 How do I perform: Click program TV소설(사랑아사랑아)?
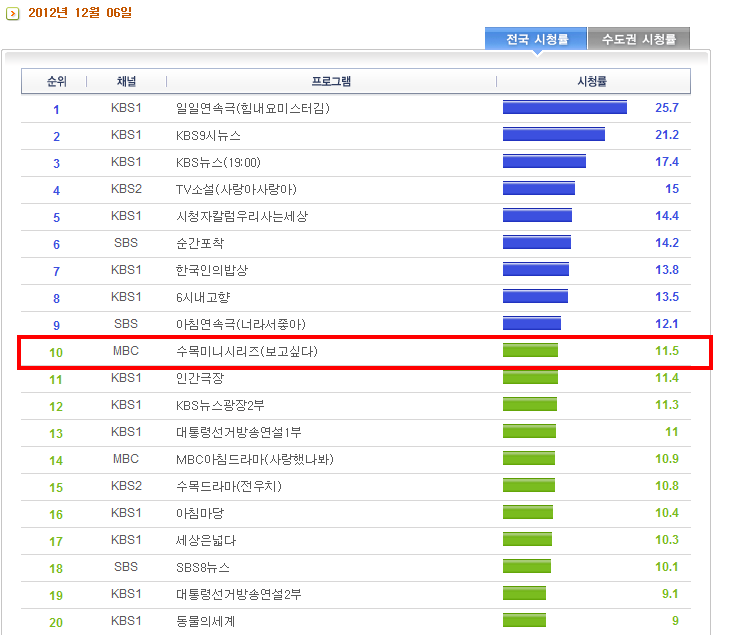pos(236,189)
